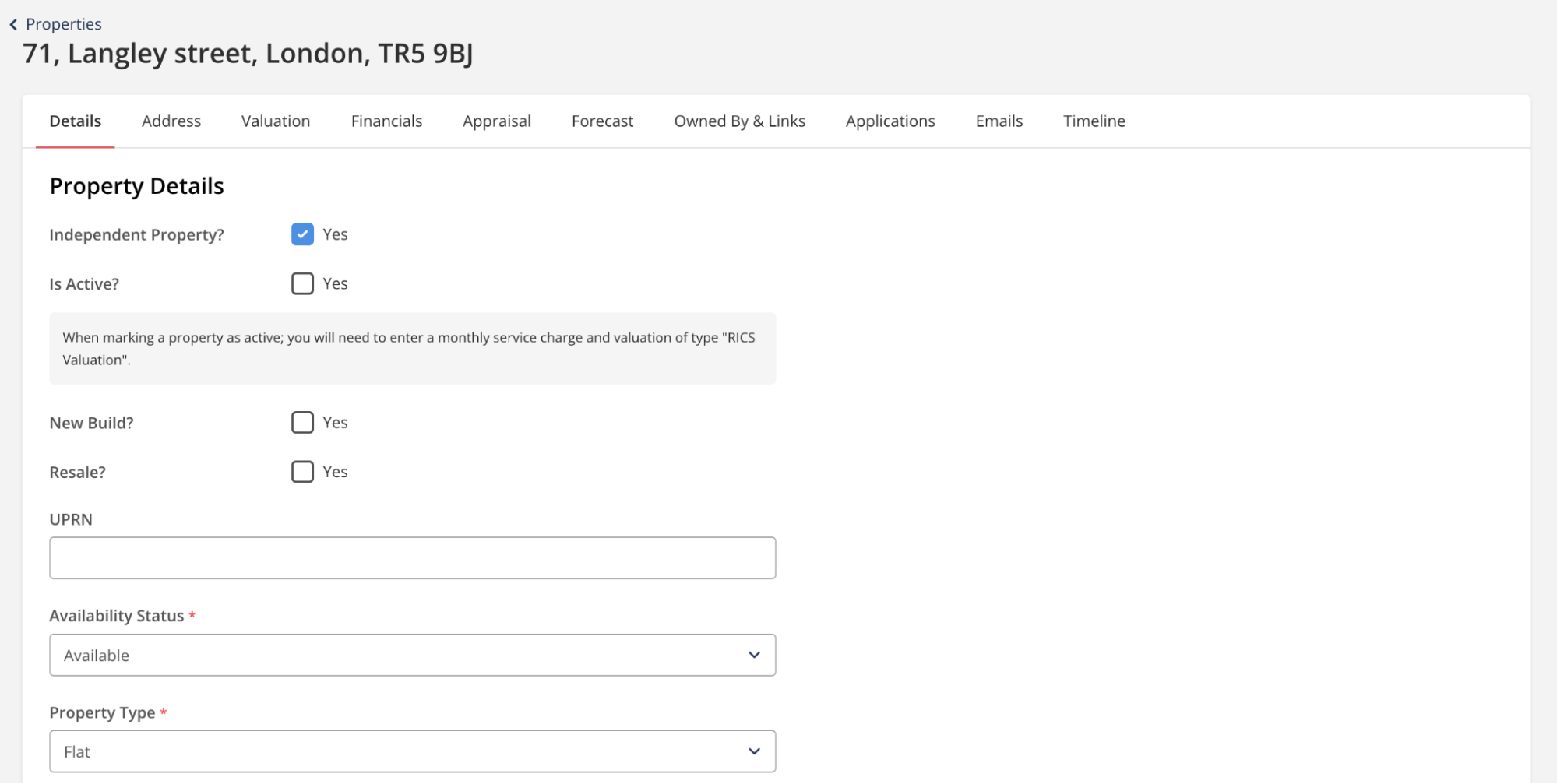Click the Property Type chevron arrow
The width and height of the screenshot is (1557, 784).
pyautogui.click(x=754, y=751)
